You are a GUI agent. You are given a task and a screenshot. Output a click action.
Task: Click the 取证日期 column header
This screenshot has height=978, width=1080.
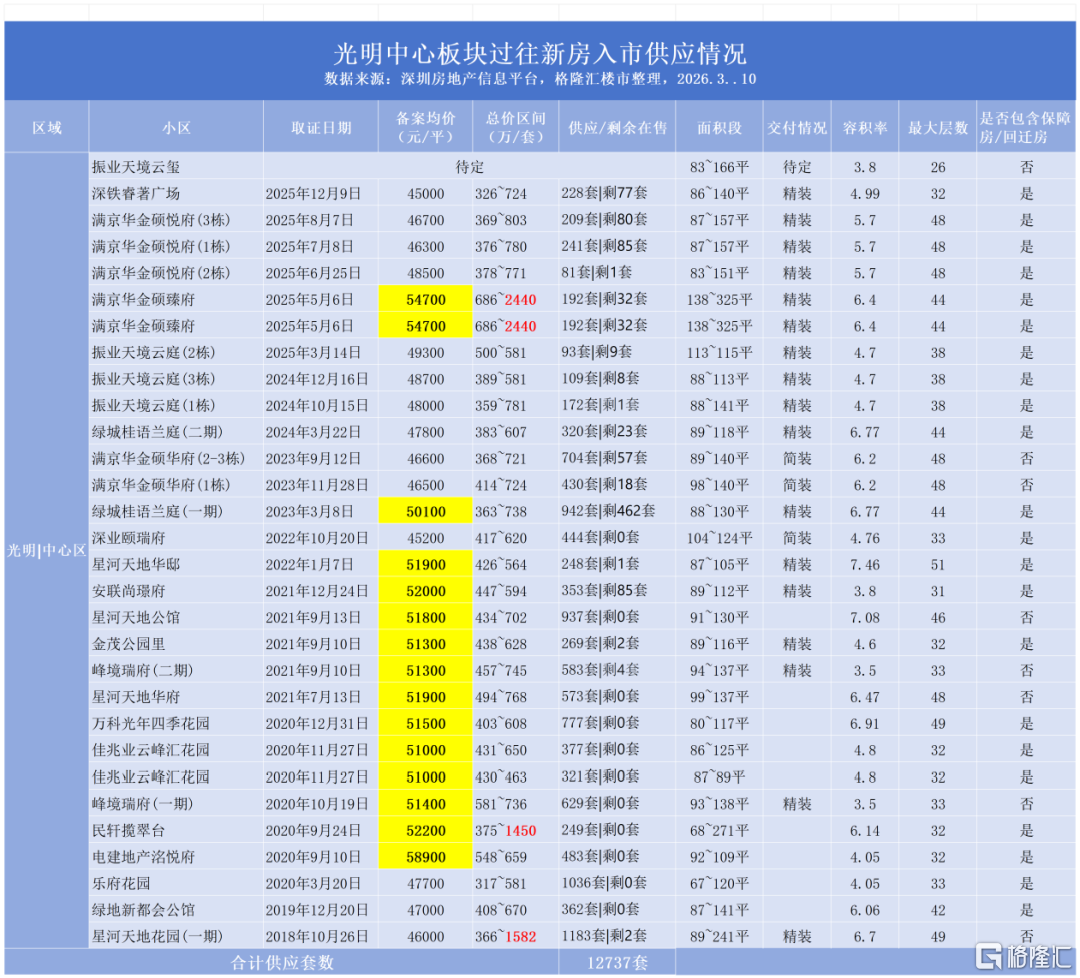click(321, 128)
